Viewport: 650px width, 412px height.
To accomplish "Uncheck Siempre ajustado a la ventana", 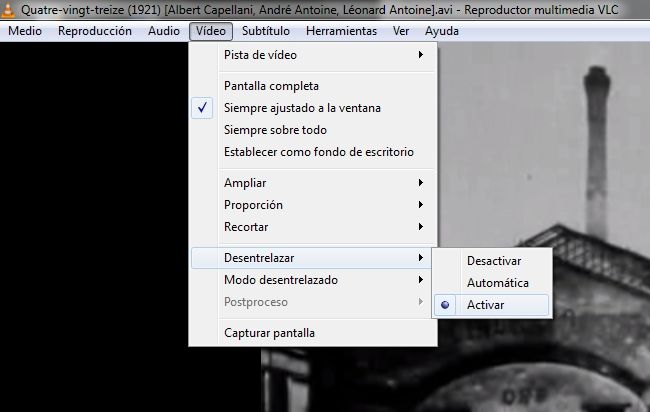I will coord(313,108).
